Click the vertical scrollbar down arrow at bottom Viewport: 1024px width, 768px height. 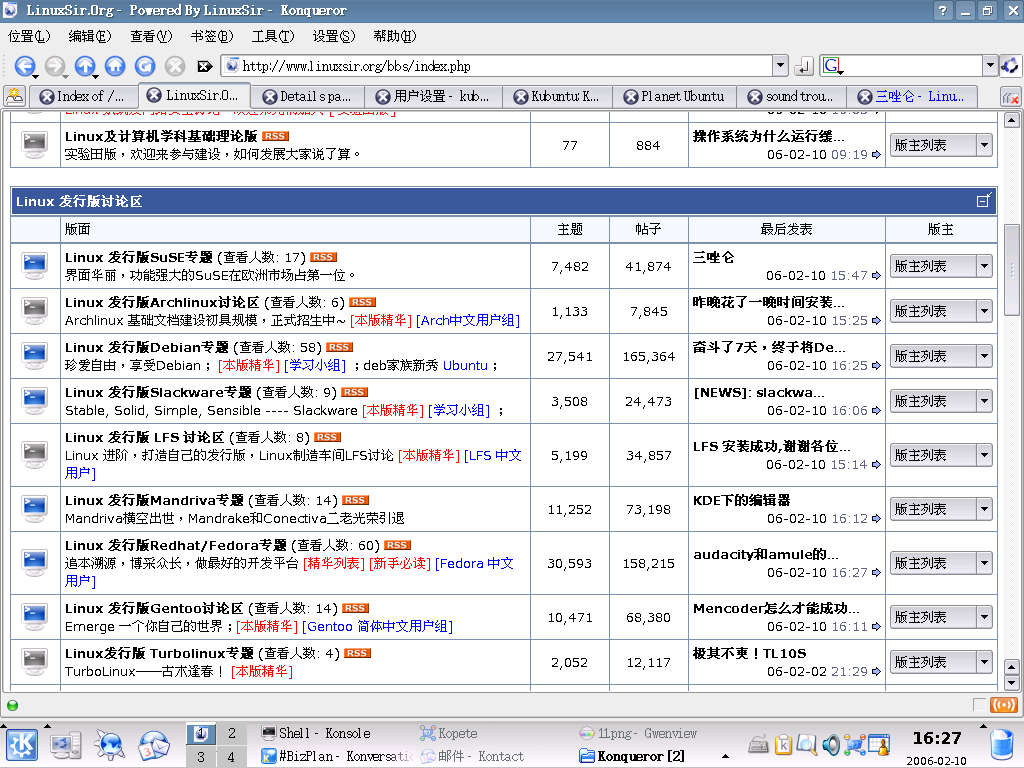[1012, 683]
